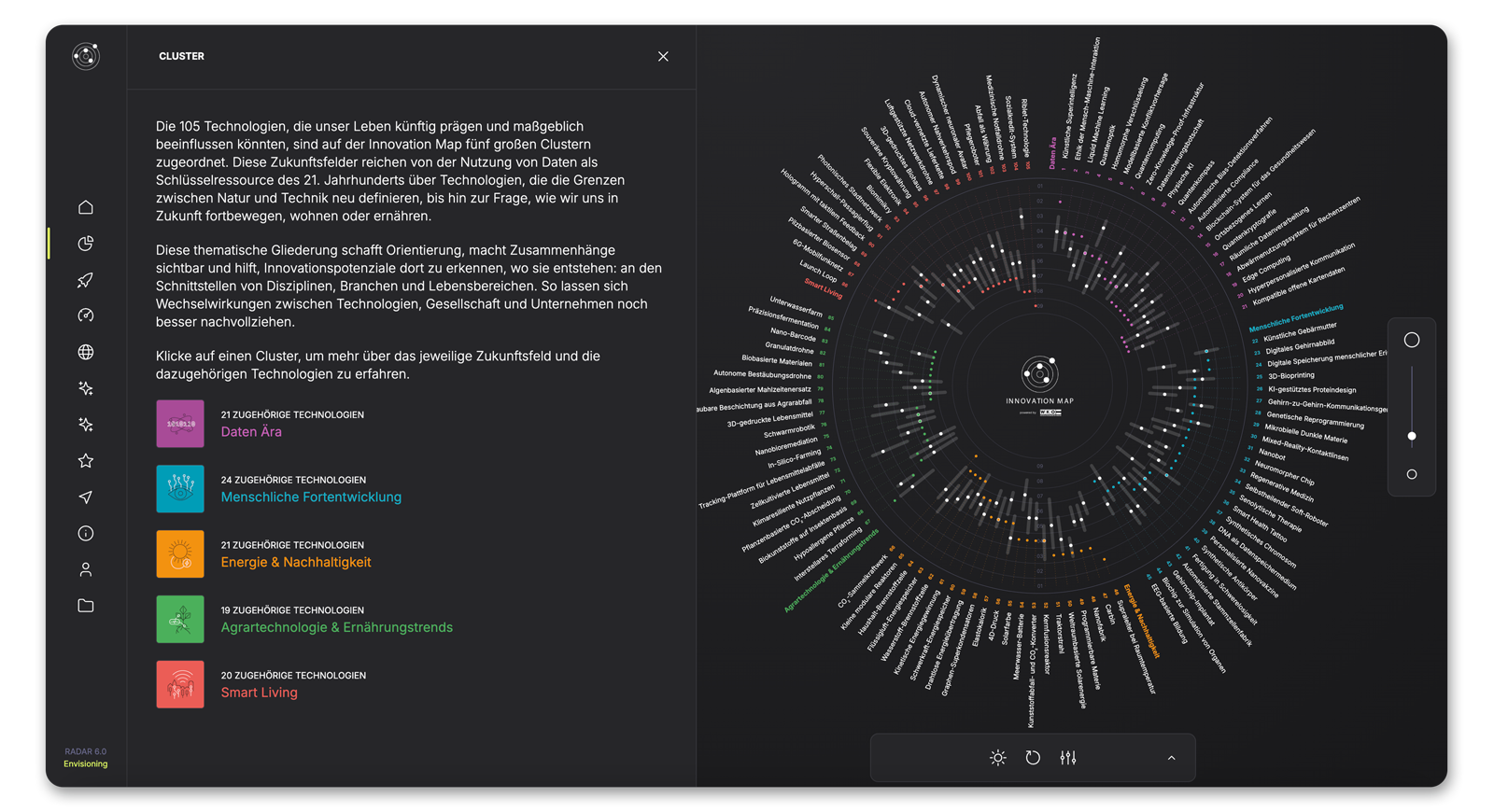Click the zoom slider handle
The height and width of the screenshot is (812, 1494).
[x=1412, y=436]
